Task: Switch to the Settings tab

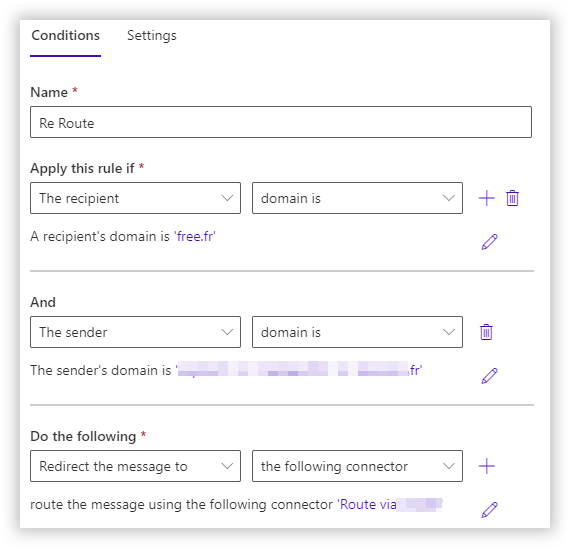Action: point(152,36)
